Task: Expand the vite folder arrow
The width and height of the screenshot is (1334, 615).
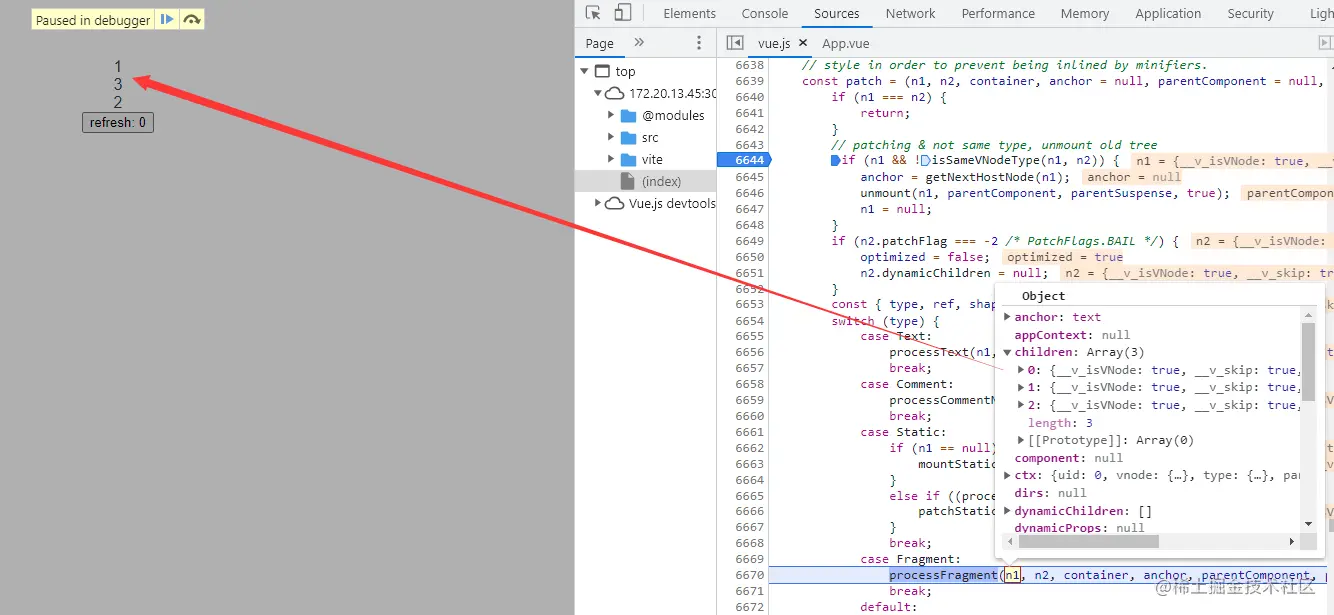Action: 611,159
